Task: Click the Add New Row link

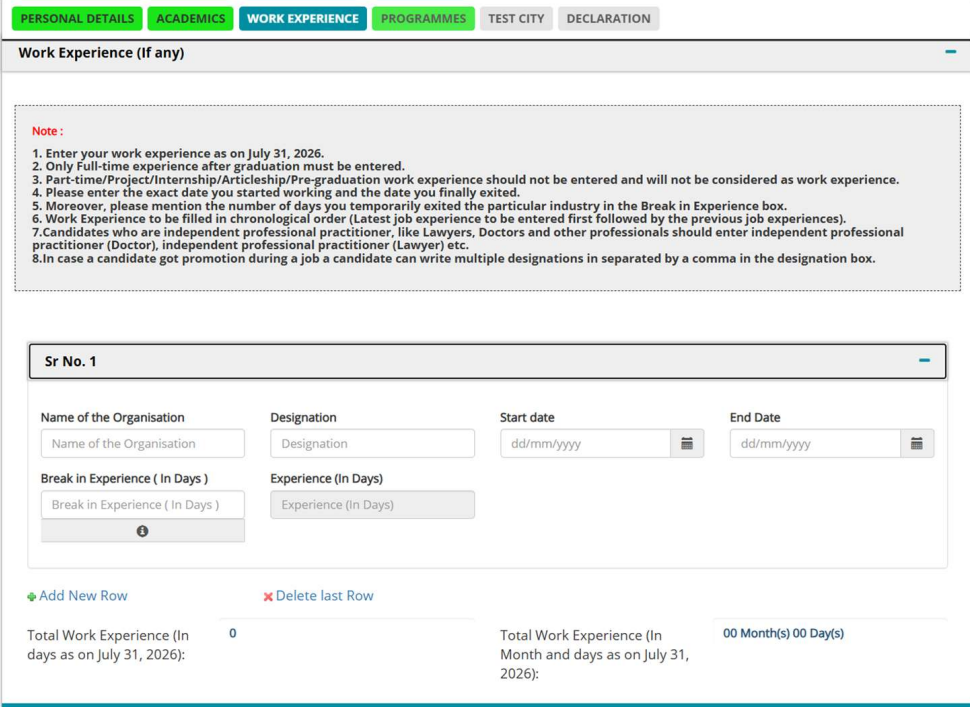Action: click(x=83, y=596)
